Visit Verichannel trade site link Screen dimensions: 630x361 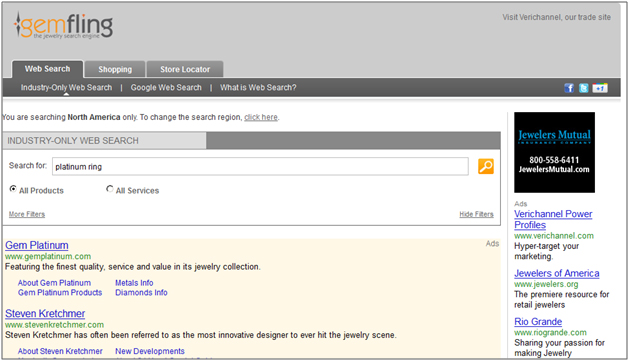coord(556,17)
